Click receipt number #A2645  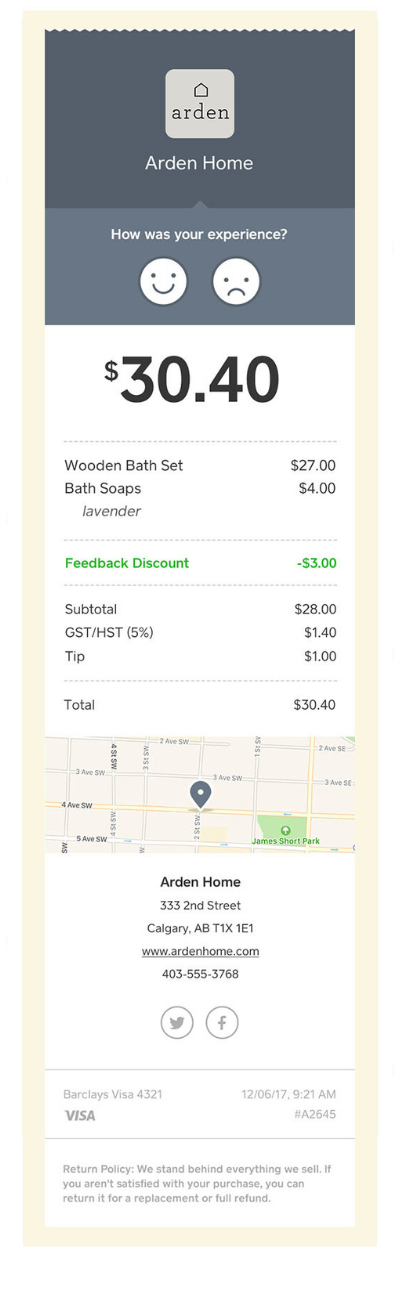coord(315,1114)
